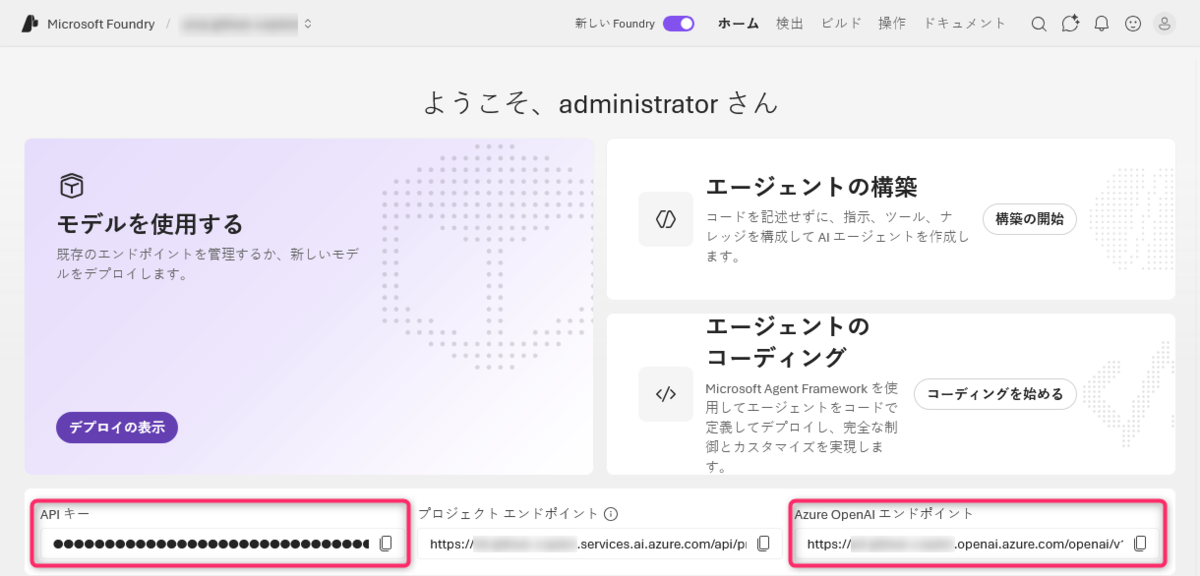Screen dimensions: 1200x576
Task: Open the search magnifier icon
Action: [x=1039, y=24]
